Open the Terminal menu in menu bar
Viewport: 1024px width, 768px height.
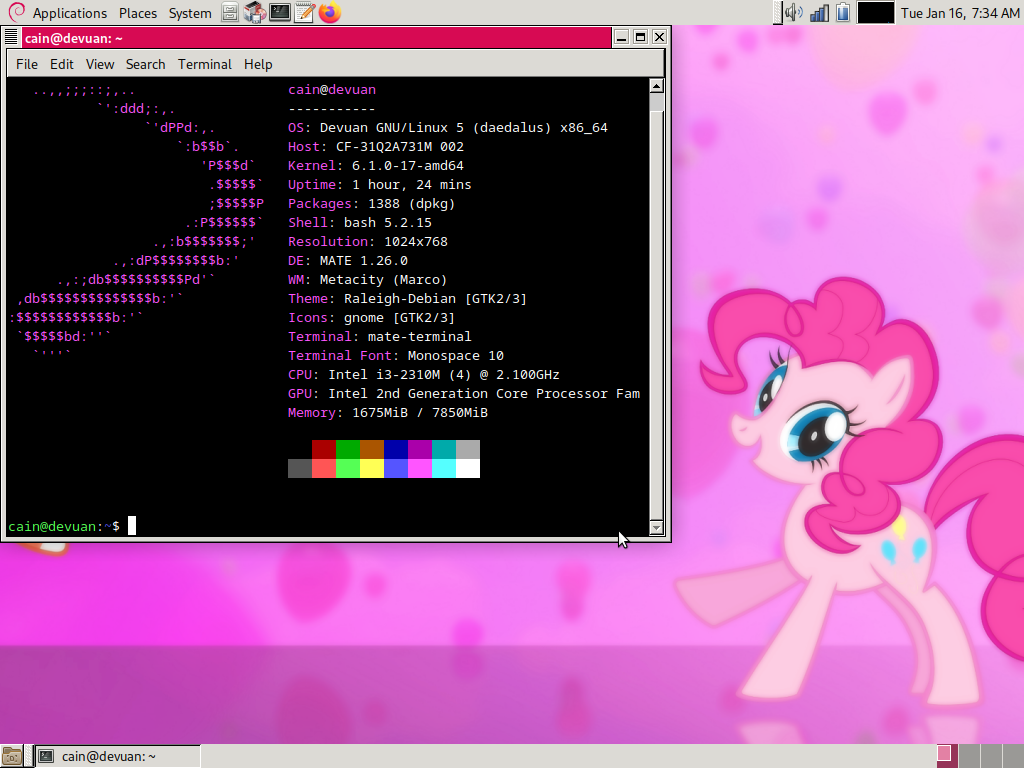click(x=205, y=64)
